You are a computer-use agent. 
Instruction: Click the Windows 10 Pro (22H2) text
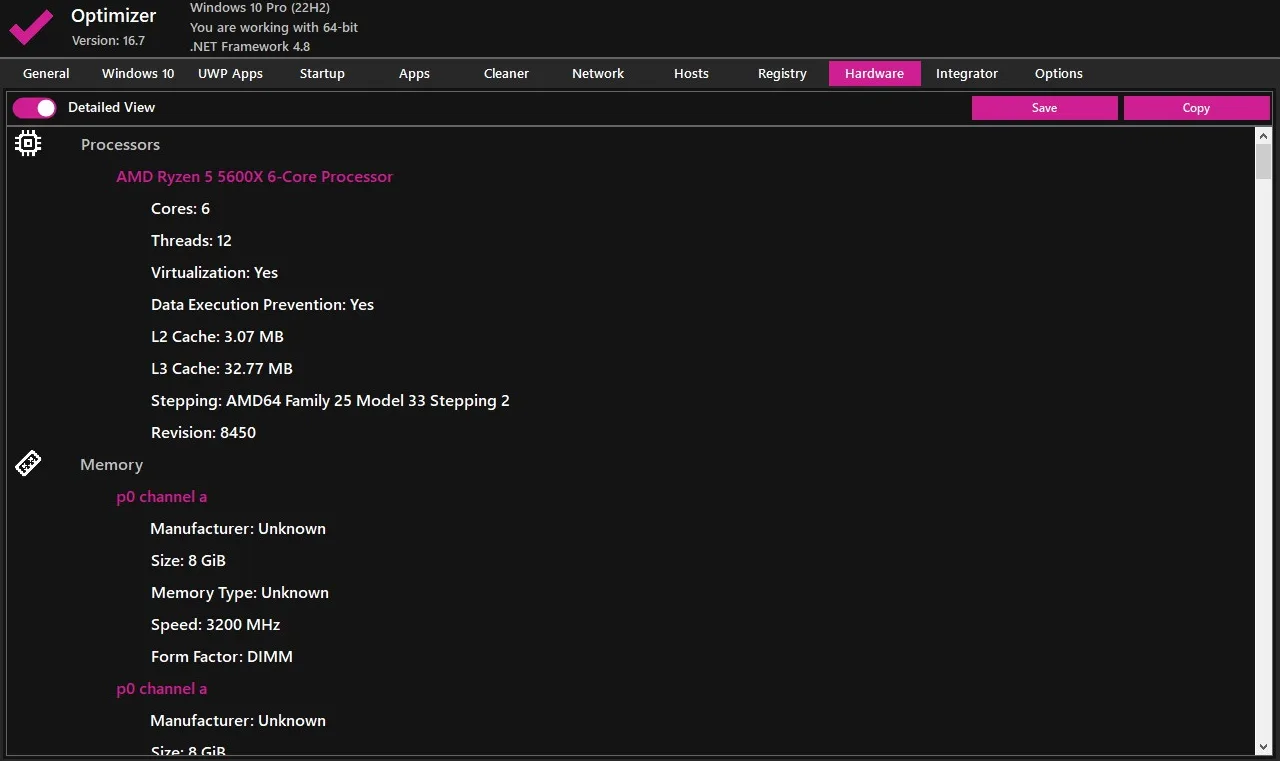tap(260, 8)
